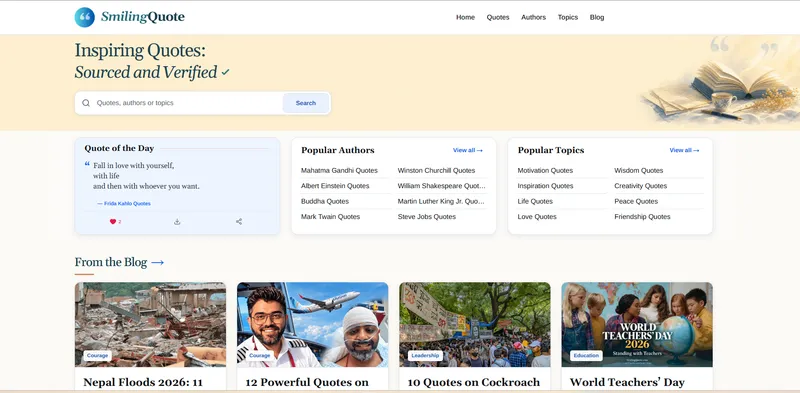
Task: Open Peace Quotes topic
Action: click(636, 201)
